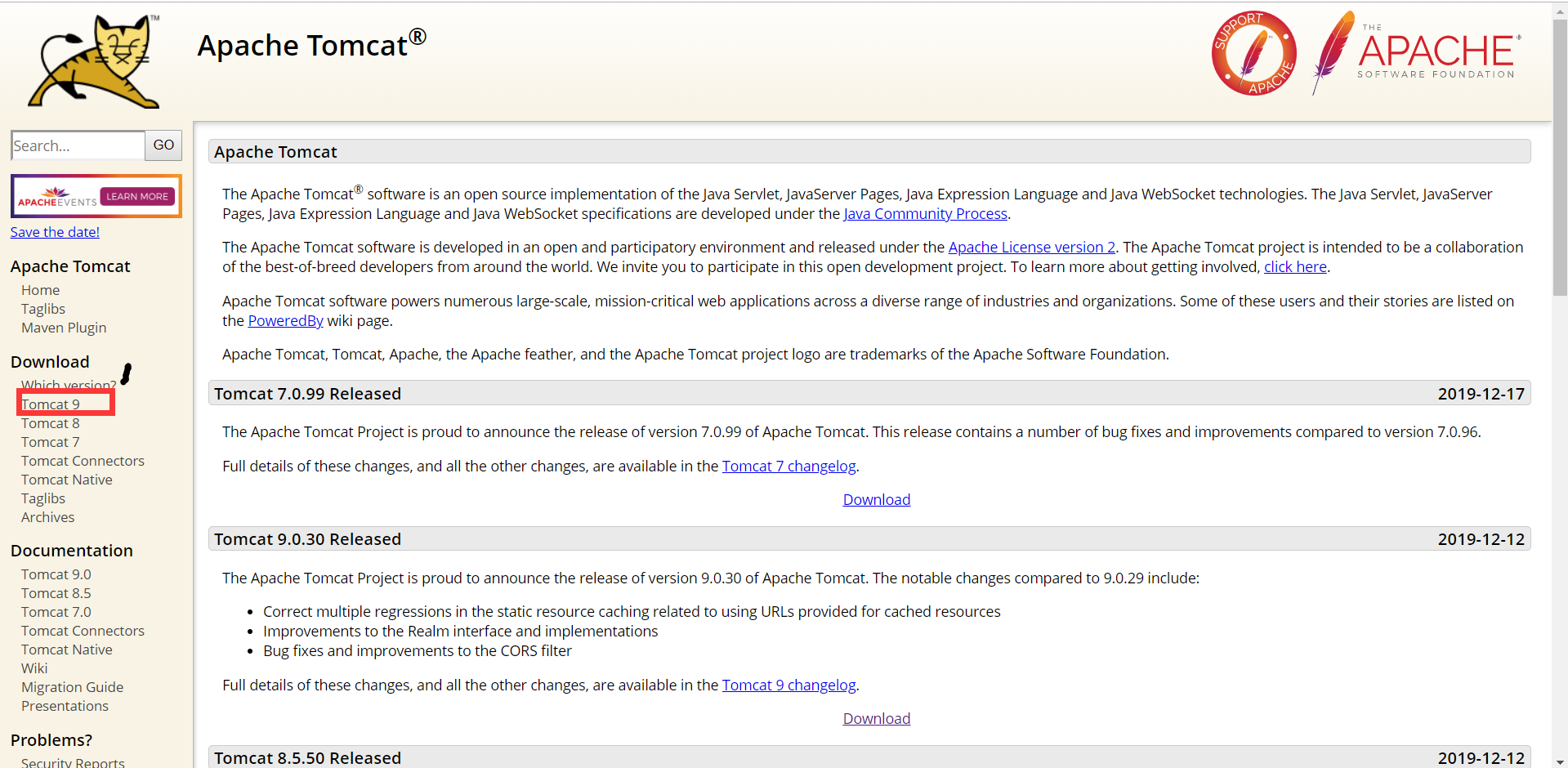The image size is (1568, 768).
Task: Open the Tomcat 9 changelog link
Action: (788, 685)
